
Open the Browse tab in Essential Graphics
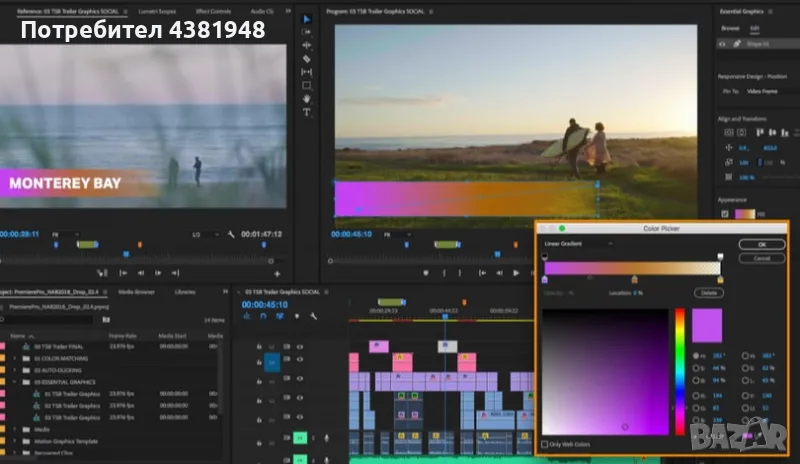[x=731, y=28]
